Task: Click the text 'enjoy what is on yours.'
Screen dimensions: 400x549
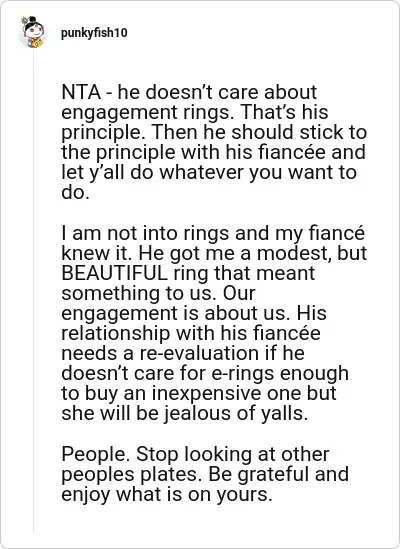Action: 167,495
